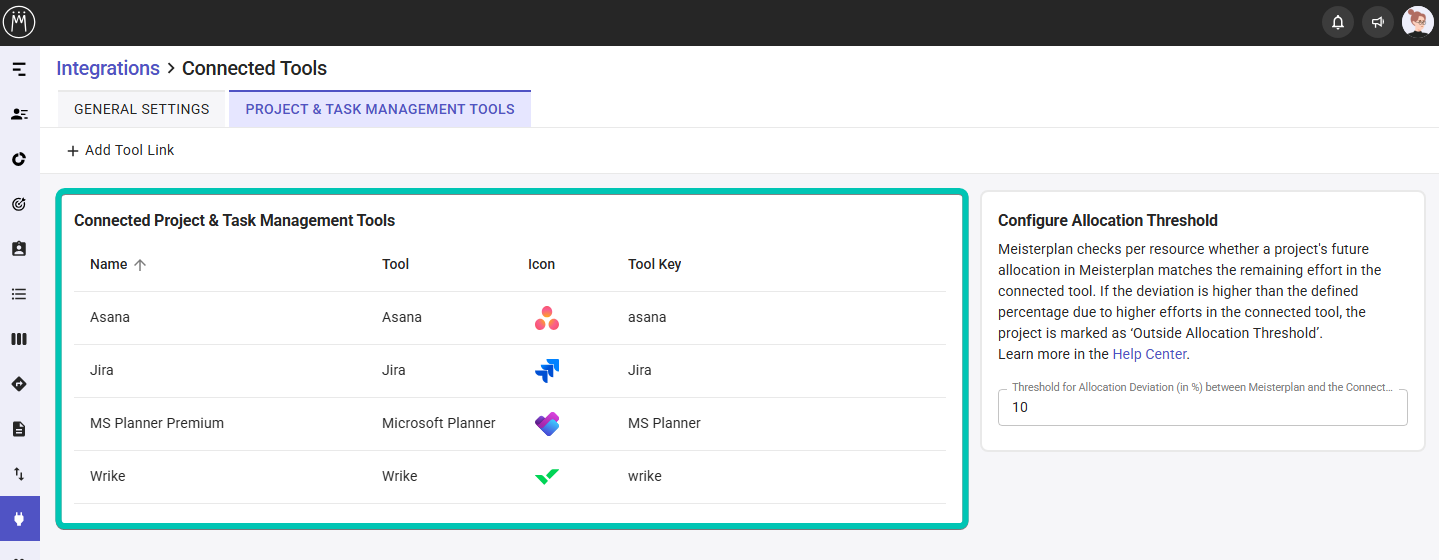The width and height of the screenshot is (1439, 560).
Task: Select Project & Task Management Tools tab
Action: point(380,109)
